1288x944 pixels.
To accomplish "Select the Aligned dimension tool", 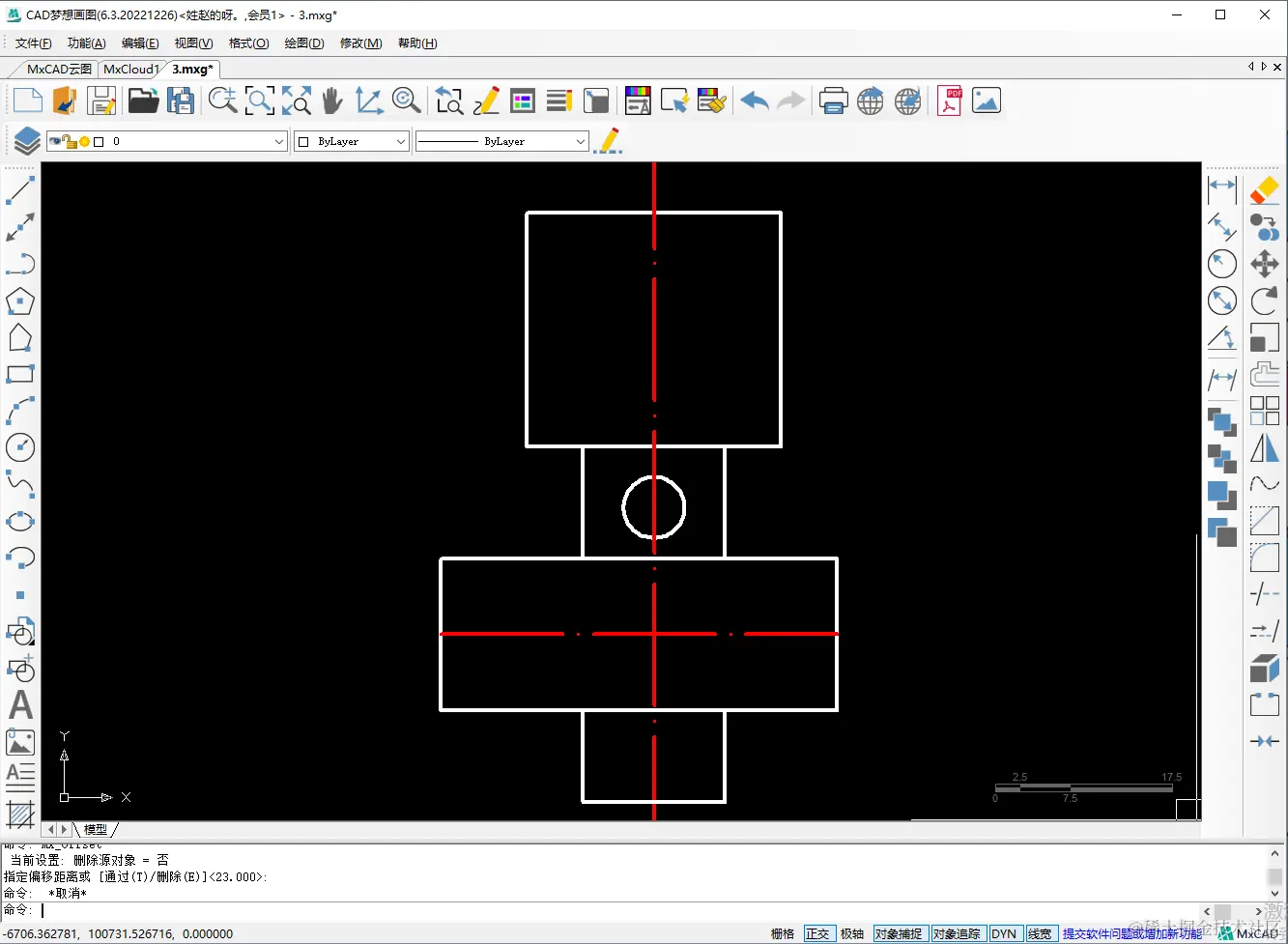I will click(1222, 226).
